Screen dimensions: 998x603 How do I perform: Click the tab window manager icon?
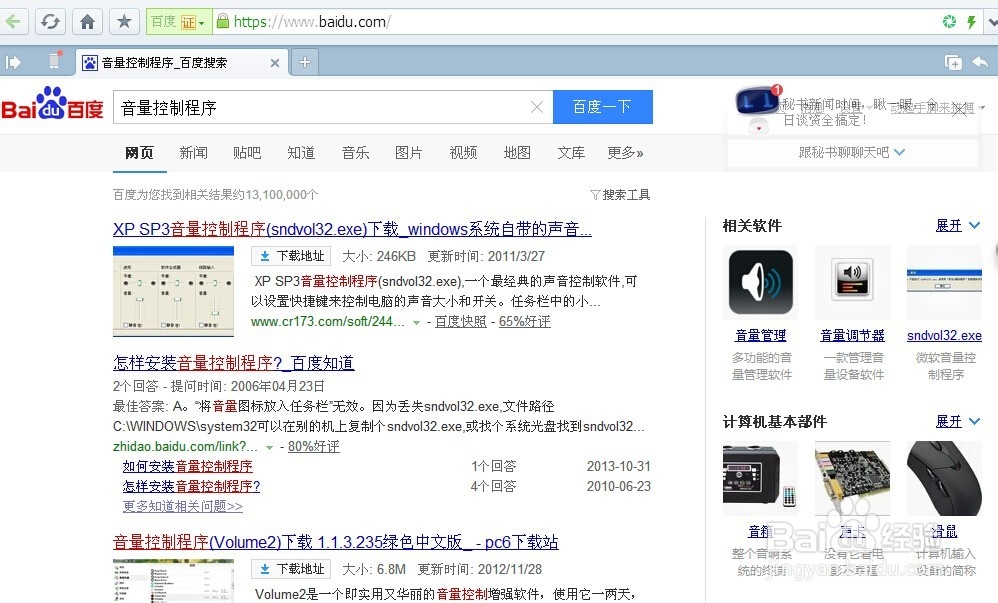click(953, 62)
